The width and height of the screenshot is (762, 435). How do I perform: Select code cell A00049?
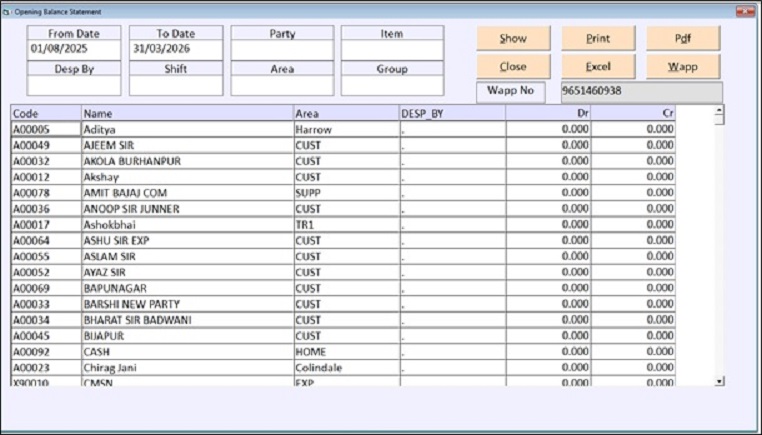(x=46, y=145)
